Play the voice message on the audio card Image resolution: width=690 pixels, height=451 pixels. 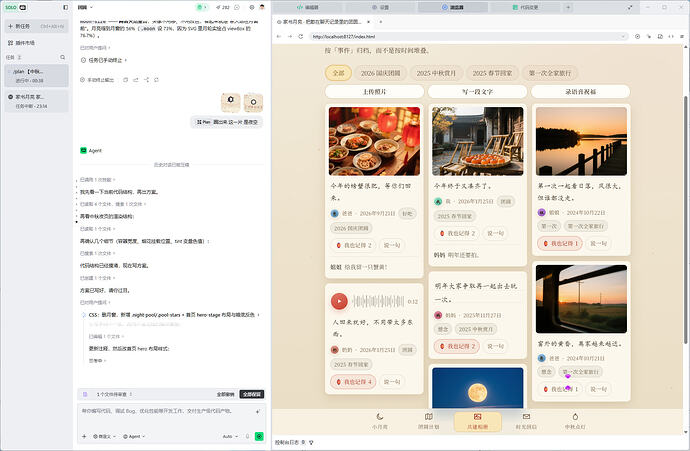pyautogui.click(x=339, y=301)
